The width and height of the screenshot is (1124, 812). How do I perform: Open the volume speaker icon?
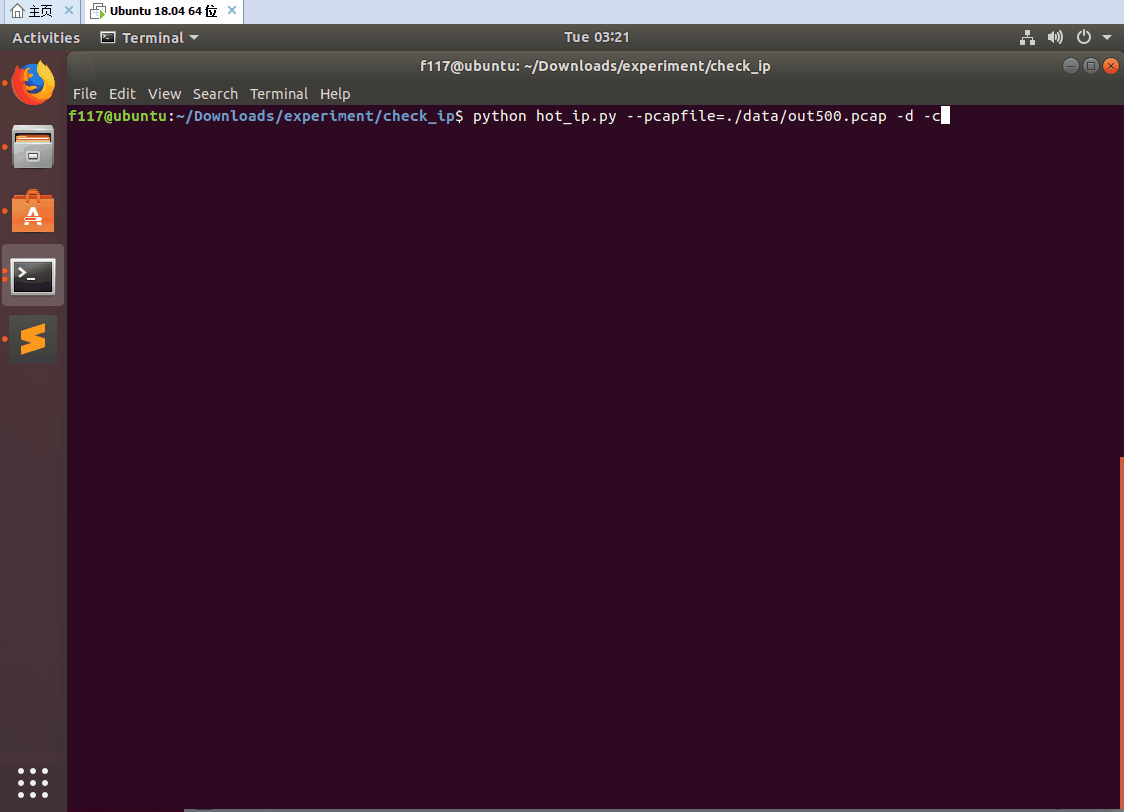click(x=1055, y=37)
